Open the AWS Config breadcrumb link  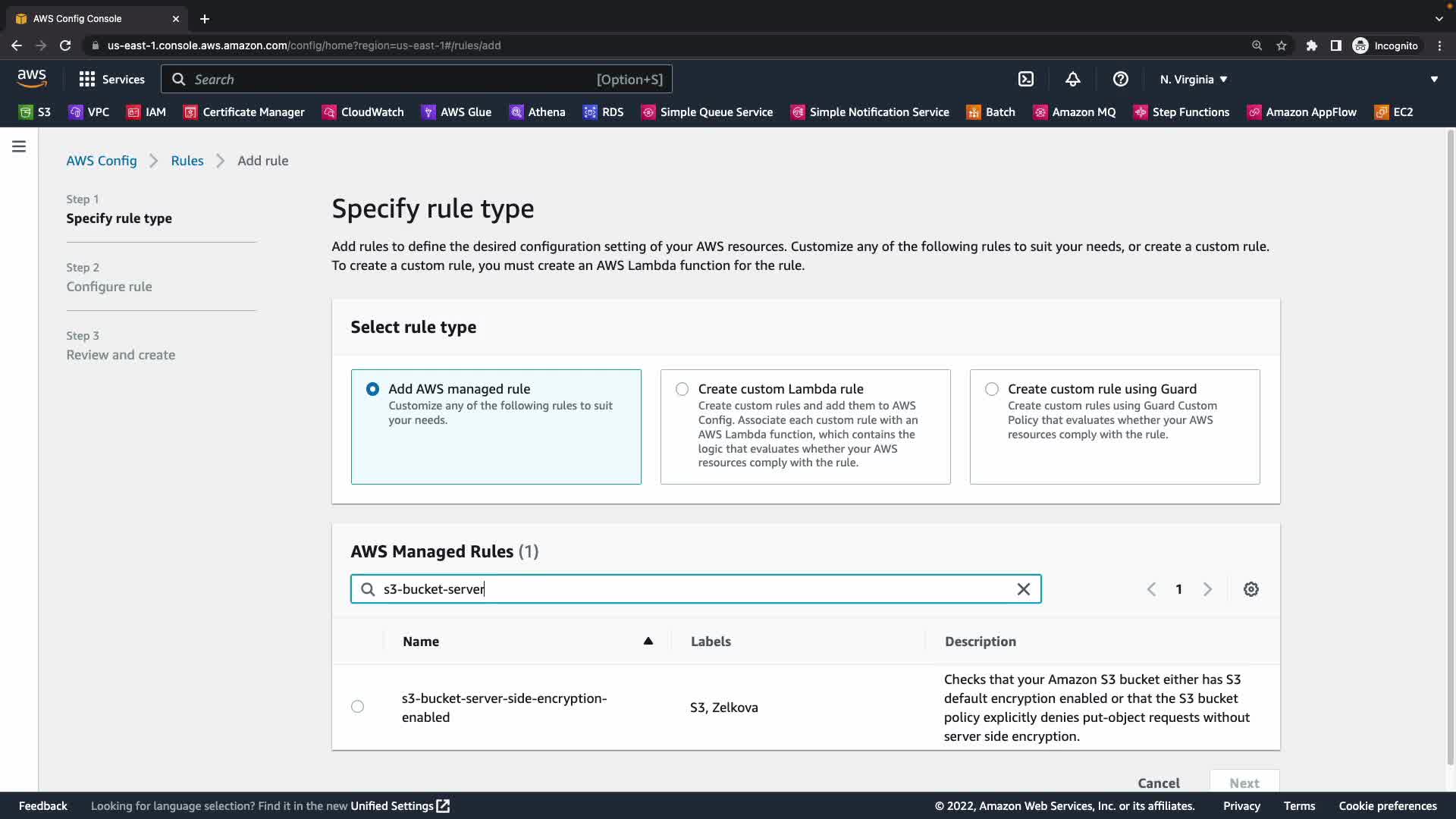101,161
